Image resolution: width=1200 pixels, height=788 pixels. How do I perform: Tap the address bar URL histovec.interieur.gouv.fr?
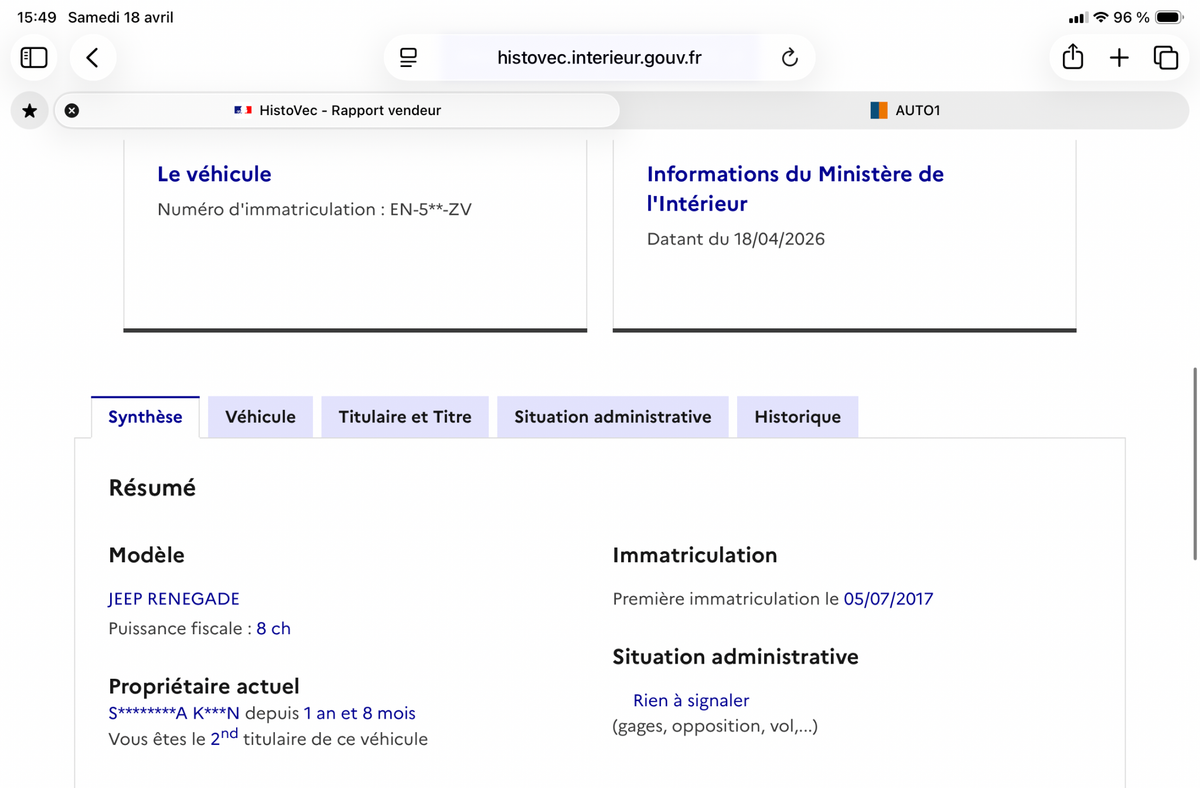[x=599, y=58]
